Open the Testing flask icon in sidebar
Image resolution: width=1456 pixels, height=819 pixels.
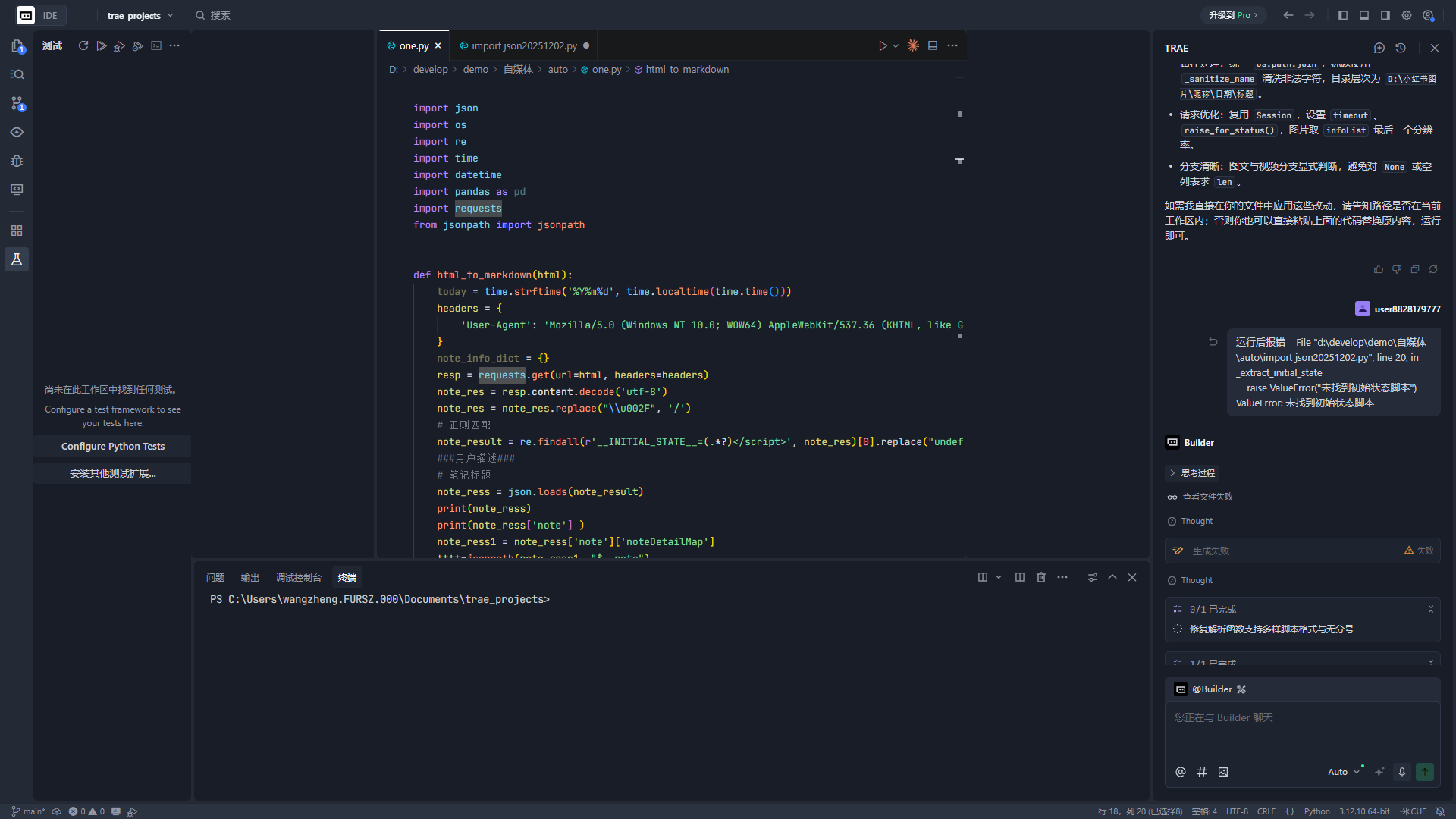pyautogui.click(x=17, y=259)
